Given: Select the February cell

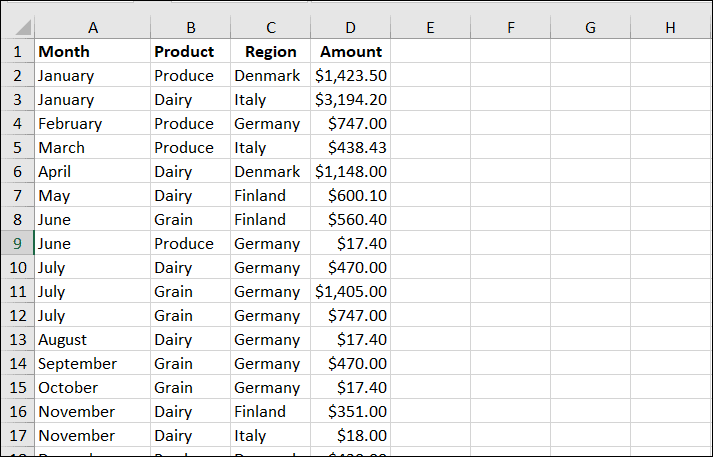Looking at the screenshot, I should (93, 123).
